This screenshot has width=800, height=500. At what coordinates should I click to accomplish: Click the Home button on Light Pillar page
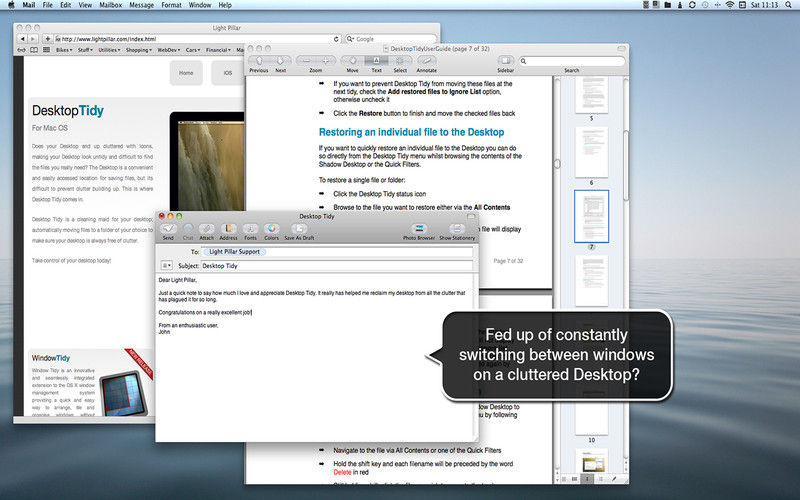pyautogui.click(x=186, y=73)
